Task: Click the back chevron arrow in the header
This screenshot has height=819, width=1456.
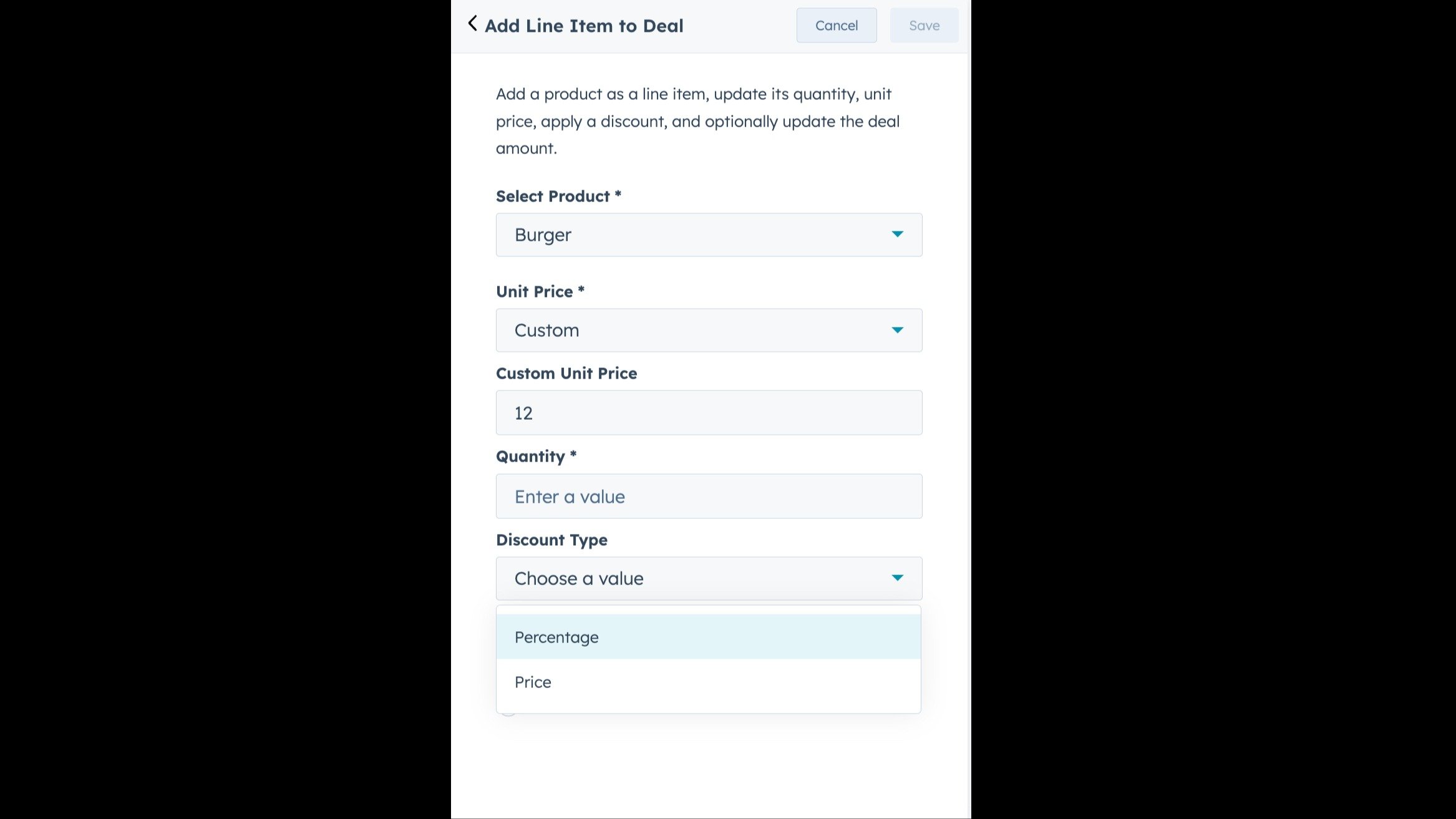Action: (x=473, y=23)
